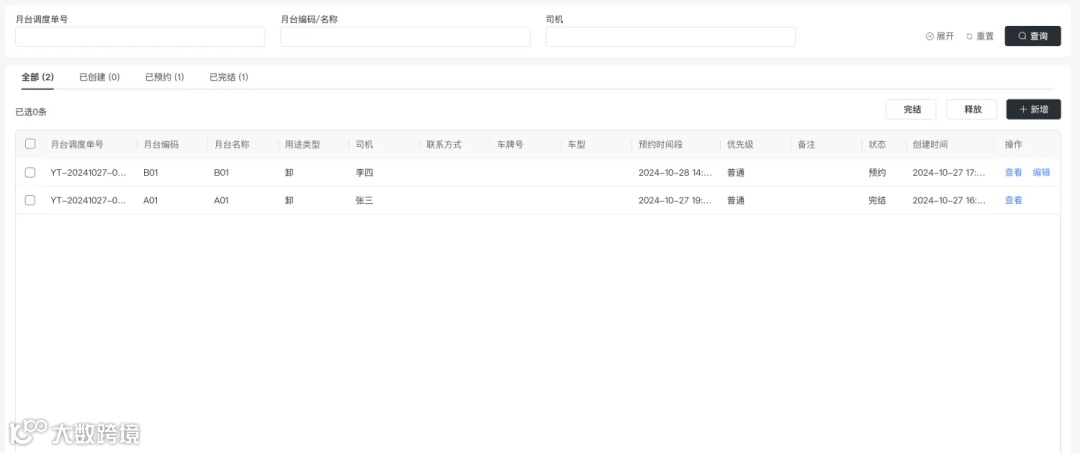Click the 状态 column header

tap(878, 145)
